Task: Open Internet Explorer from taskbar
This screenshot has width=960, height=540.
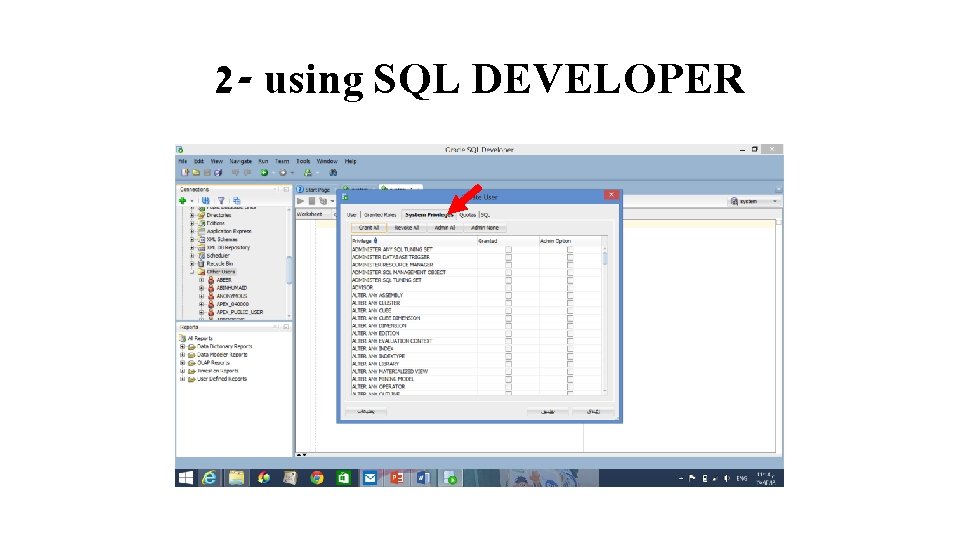Action: (209, 478)
